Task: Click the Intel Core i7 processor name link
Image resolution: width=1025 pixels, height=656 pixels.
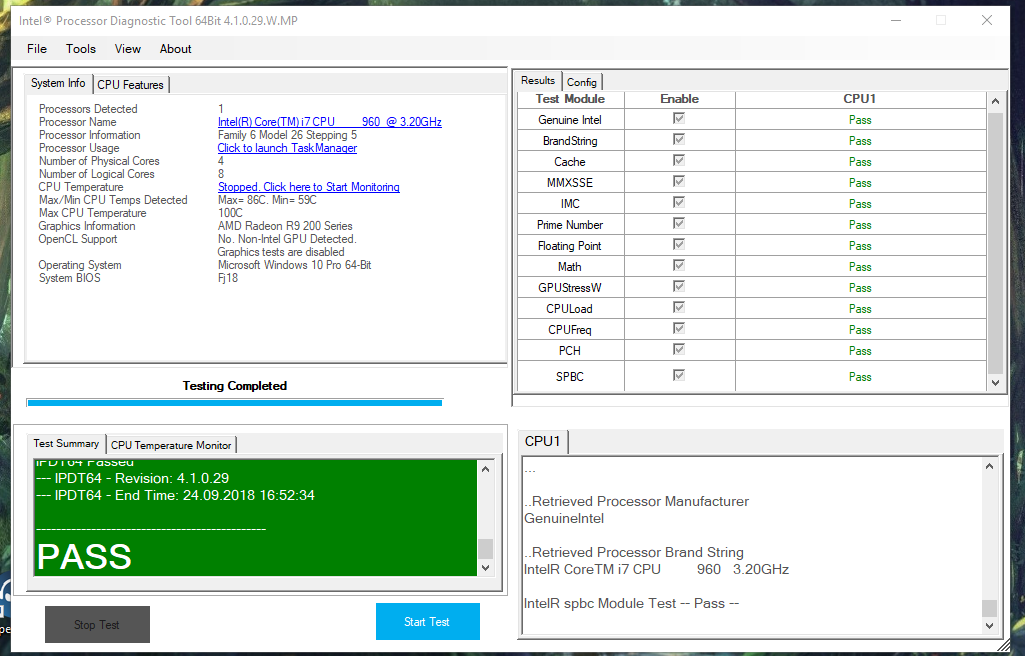Action: (329, 122)
